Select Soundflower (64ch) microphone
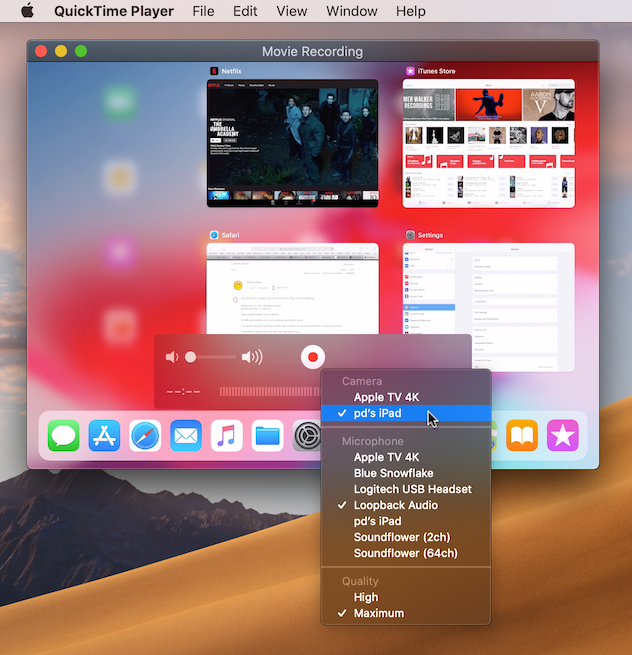This screenshot has height=655, width=632. coord(406,553)
